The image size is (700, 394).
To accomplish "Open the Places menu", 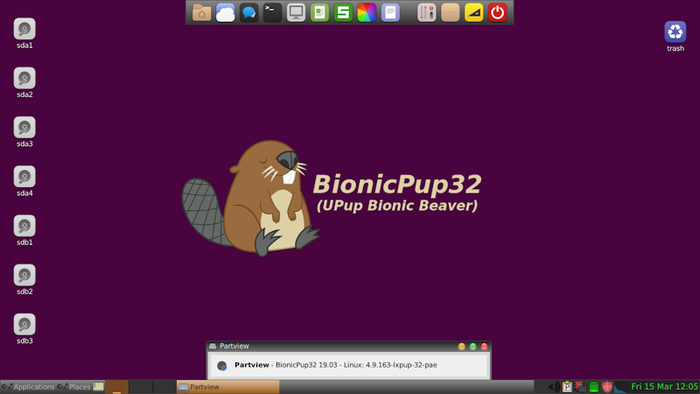I will point(75,387).
